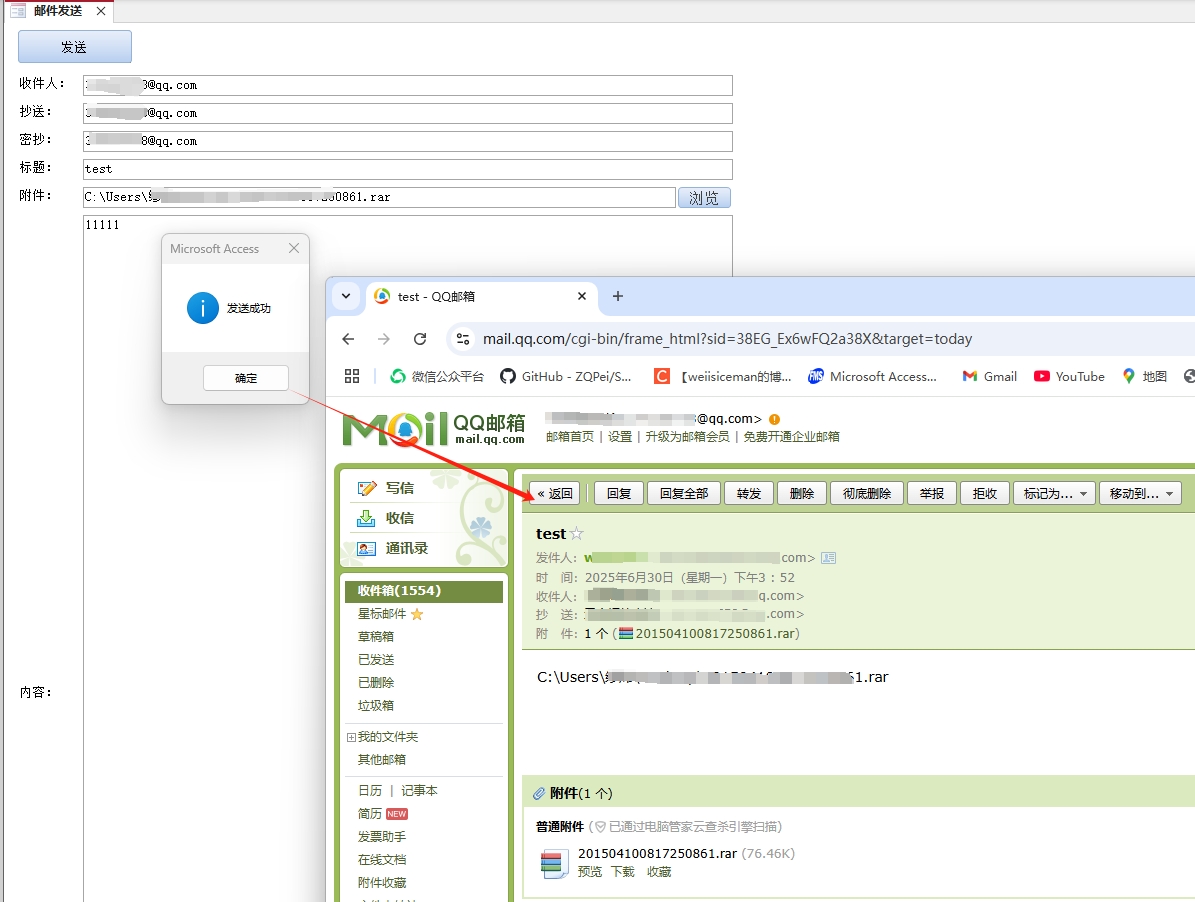Click the 发送 button in Access form
This screenshot has width=1195, height=902.
[75, 46]
